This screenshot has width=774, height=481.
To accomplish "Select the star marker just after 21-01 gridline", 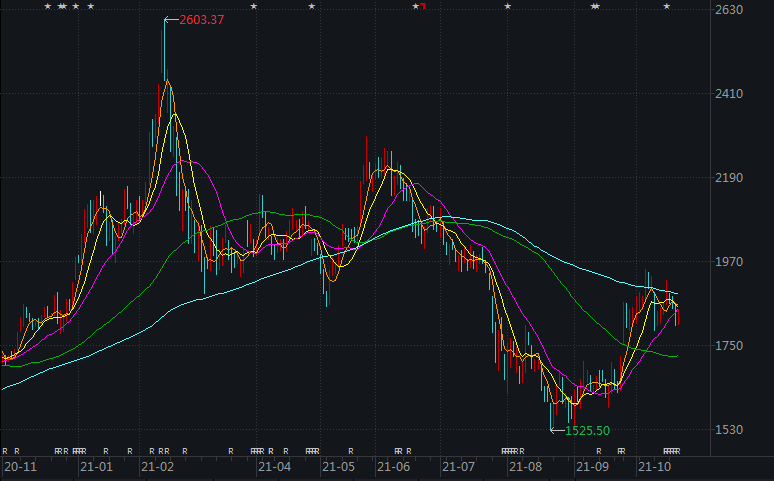I will coord(90,6).
